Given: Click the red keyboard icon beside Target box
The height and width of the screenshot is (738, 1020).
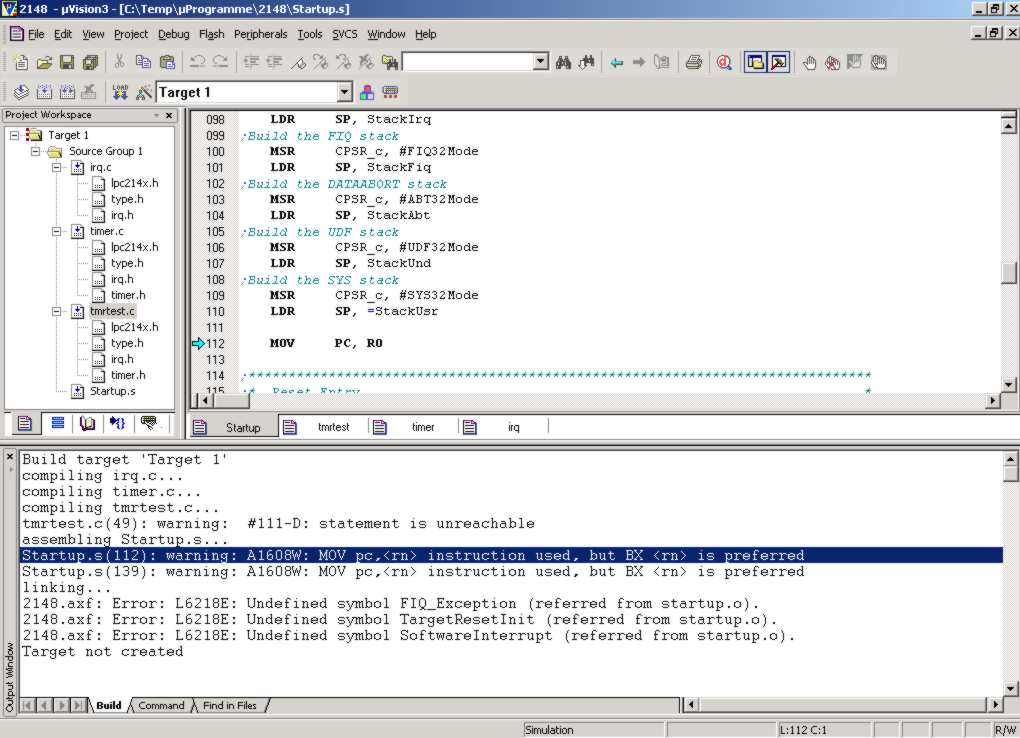Looking at the screenshot, I should click(390, 92).
